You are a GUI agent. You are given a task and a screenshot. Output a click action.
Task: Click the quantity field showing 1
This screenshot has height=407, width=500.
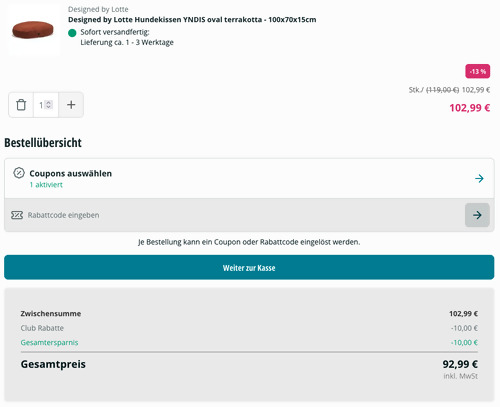46,105
